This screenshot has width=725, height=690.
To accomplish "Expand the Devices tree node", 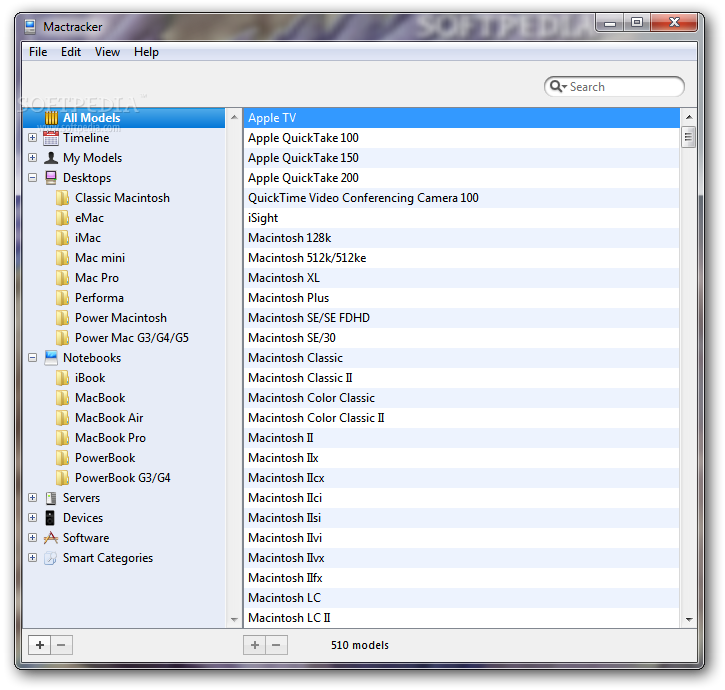I will [x=32, y=518].
